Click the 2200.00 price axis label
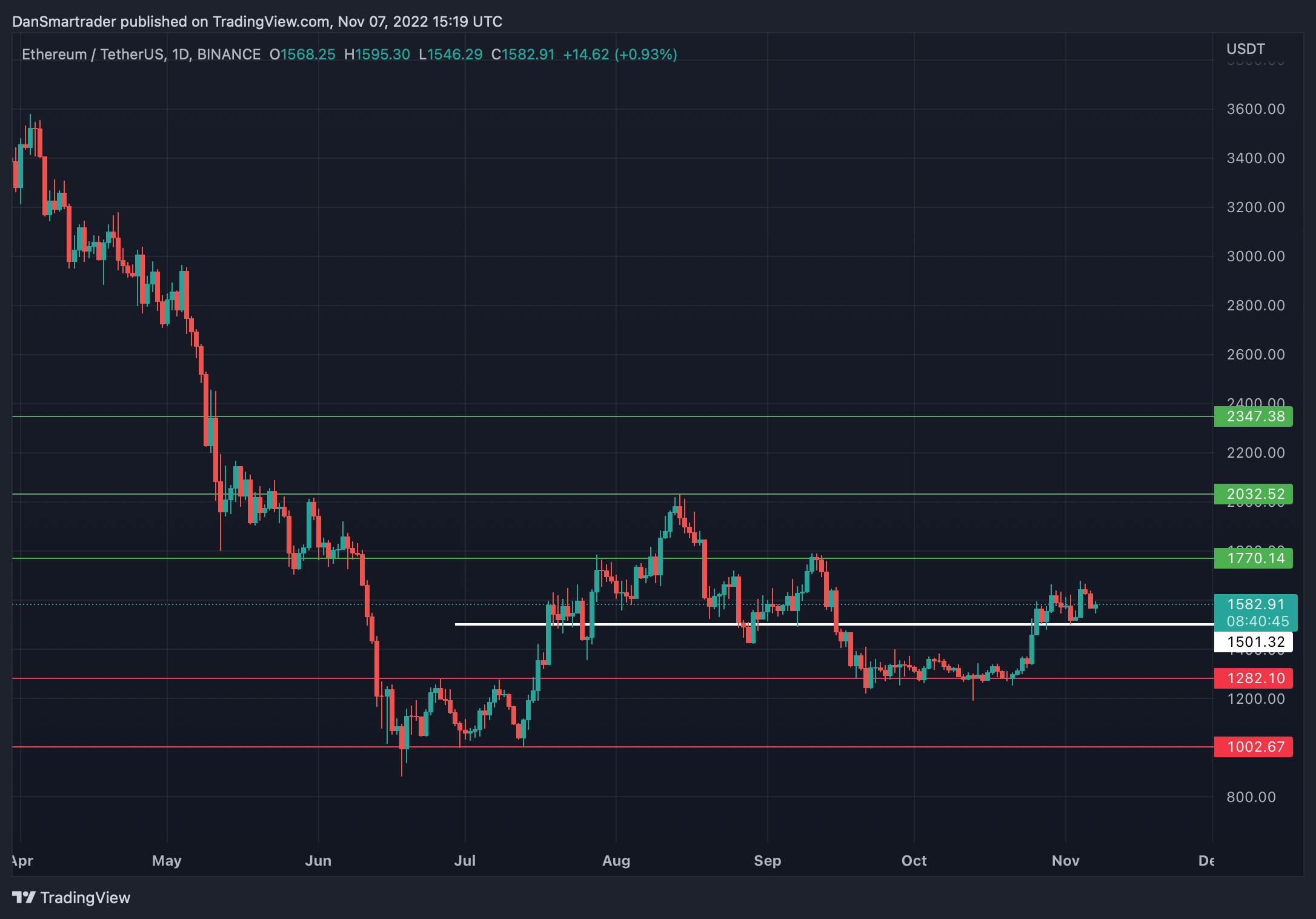The width and height of the screenshot is (1316, 919). pyautogui.click(x=1255, y=453)
